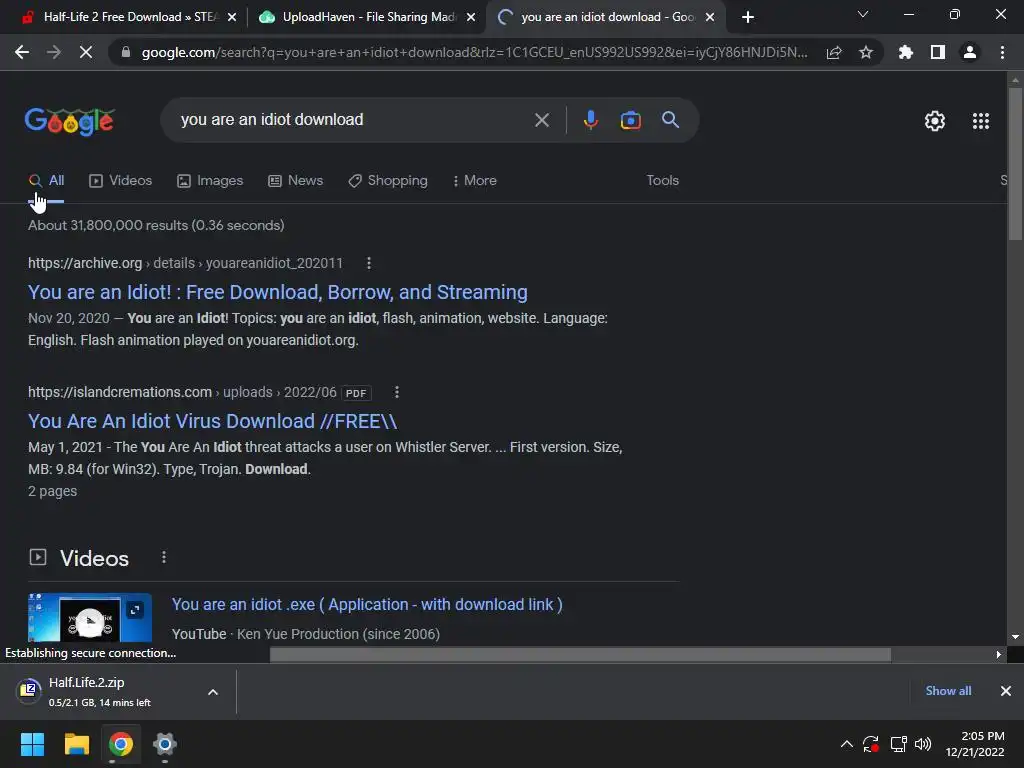Screen dimensions: 1024x768
Task: Click the browser forward arrow
Action: pyautogui.click(x=54, y=52)
